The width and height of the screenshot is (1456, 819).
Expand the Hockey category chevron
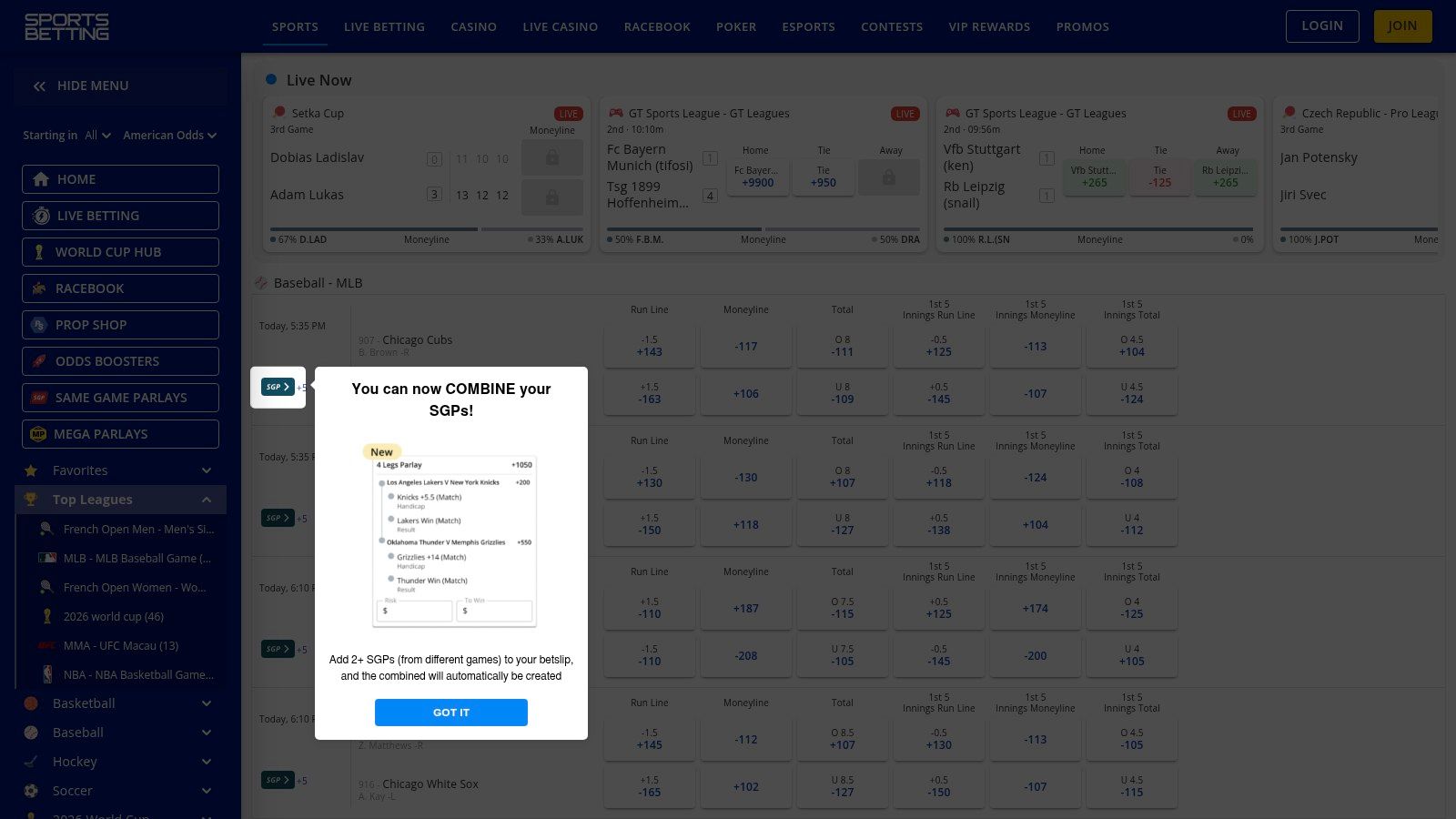207,762
